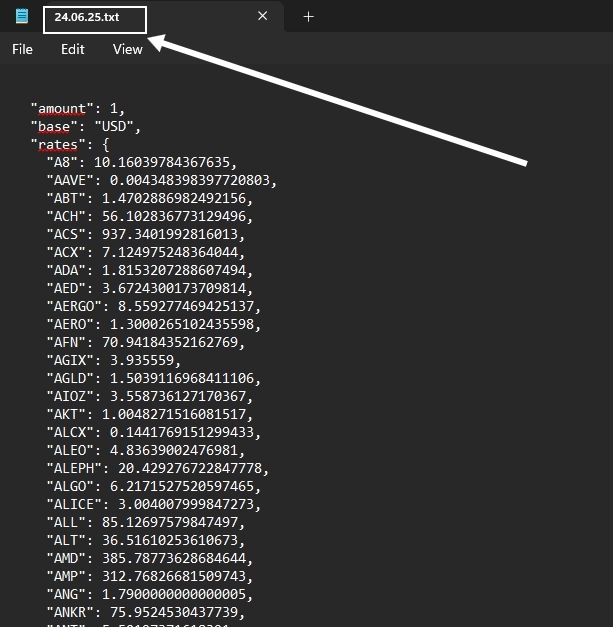Click the "AMD" rate line
Screen dimensions: 613x627
pos(149,559)
